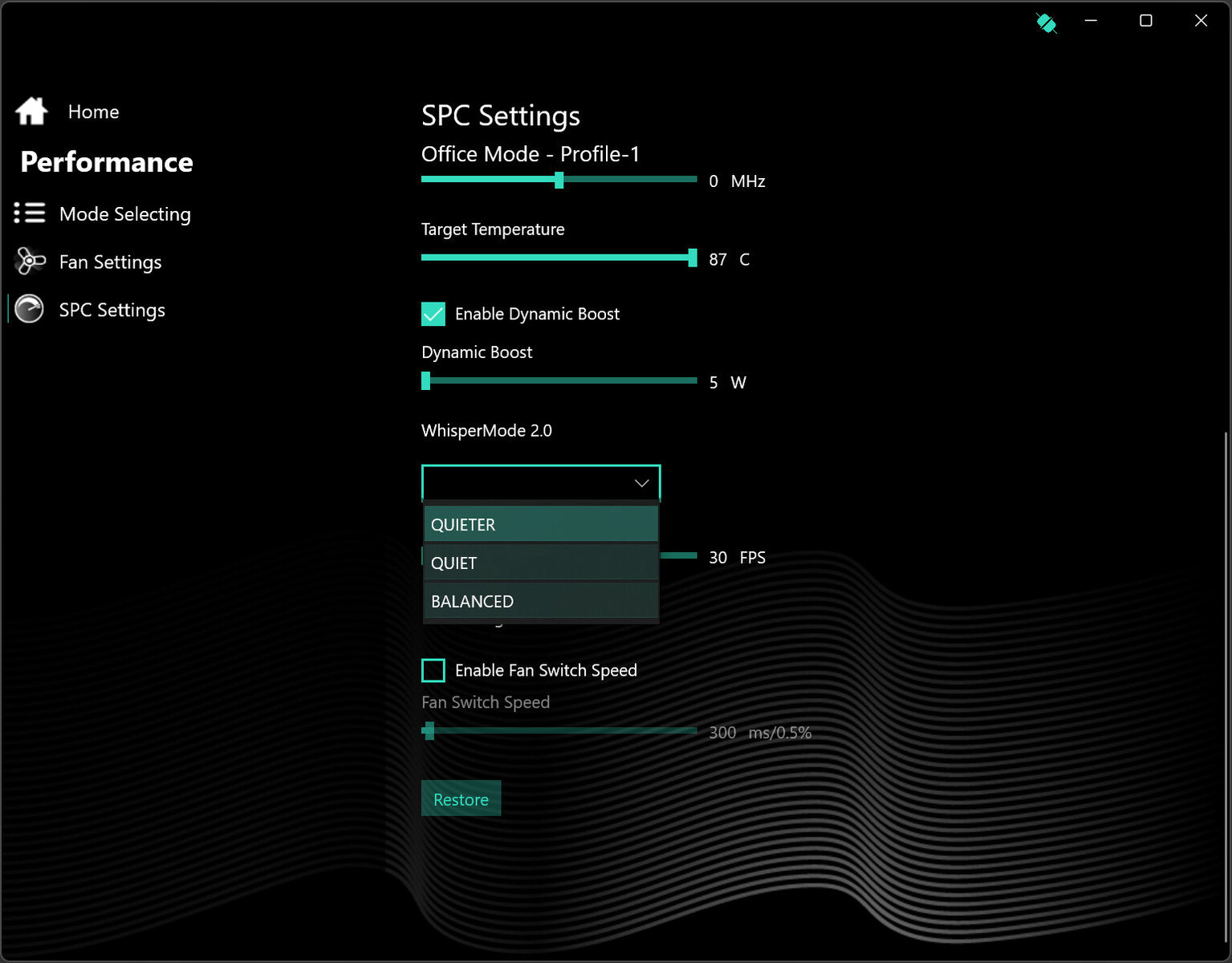The width and height of the screenshot is (1232, 963).
Task: Click the Fan Switch Speed slider handle
Action: pos(429,731)
